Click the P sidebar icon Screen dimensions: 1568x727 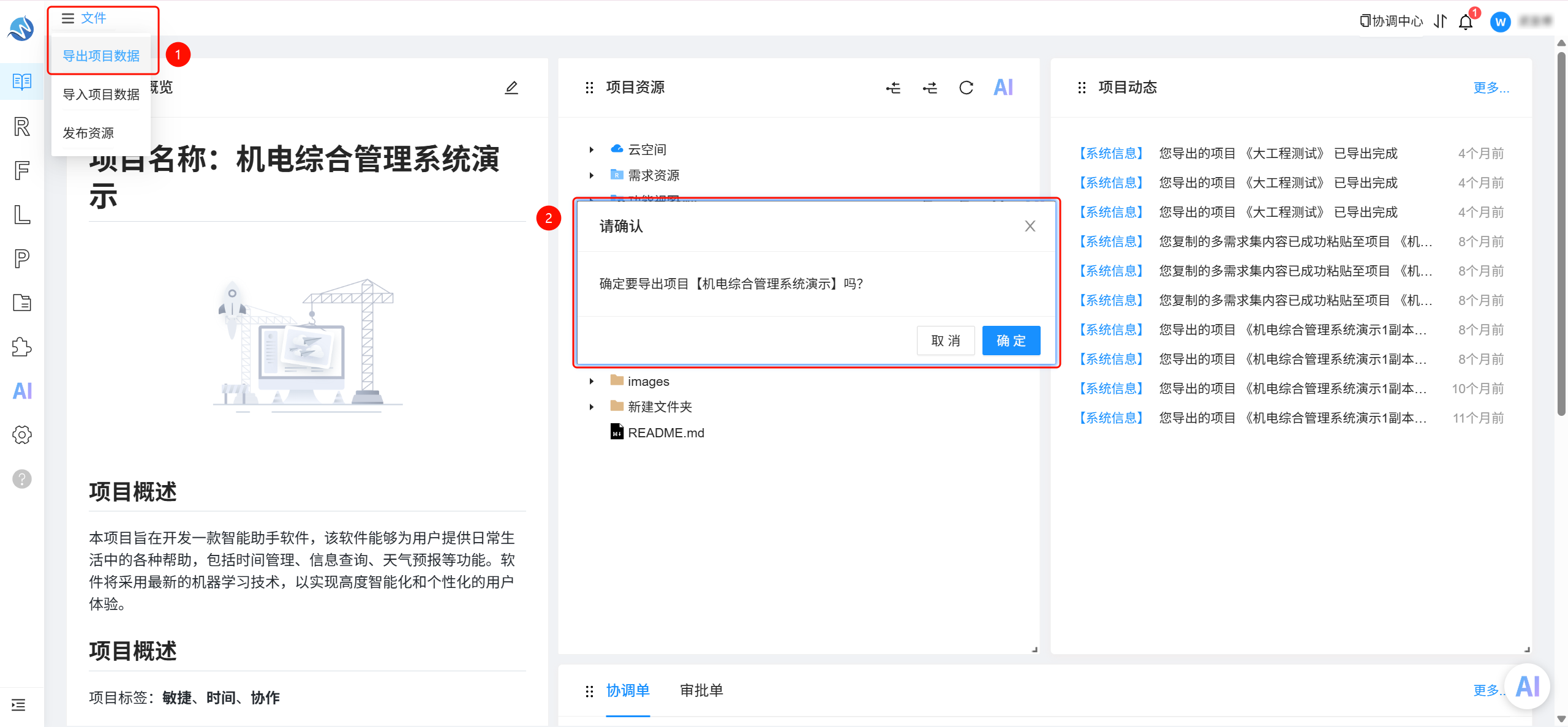click(22, 258)
